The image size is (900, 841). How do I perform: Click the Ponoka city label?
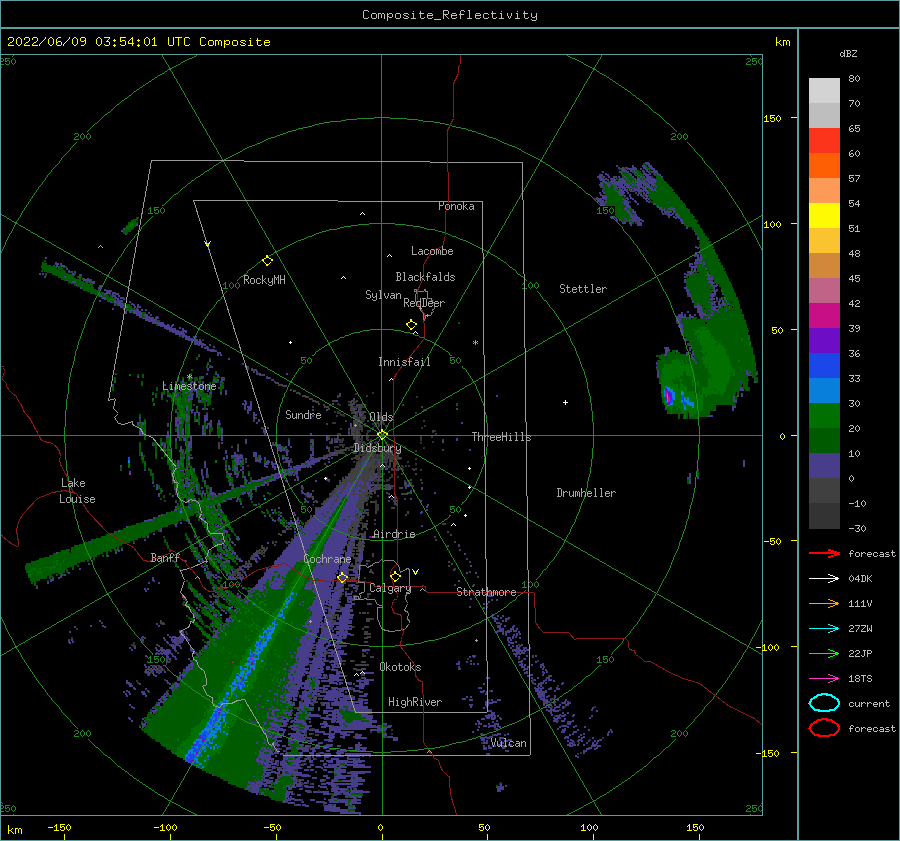pos(456,206)
